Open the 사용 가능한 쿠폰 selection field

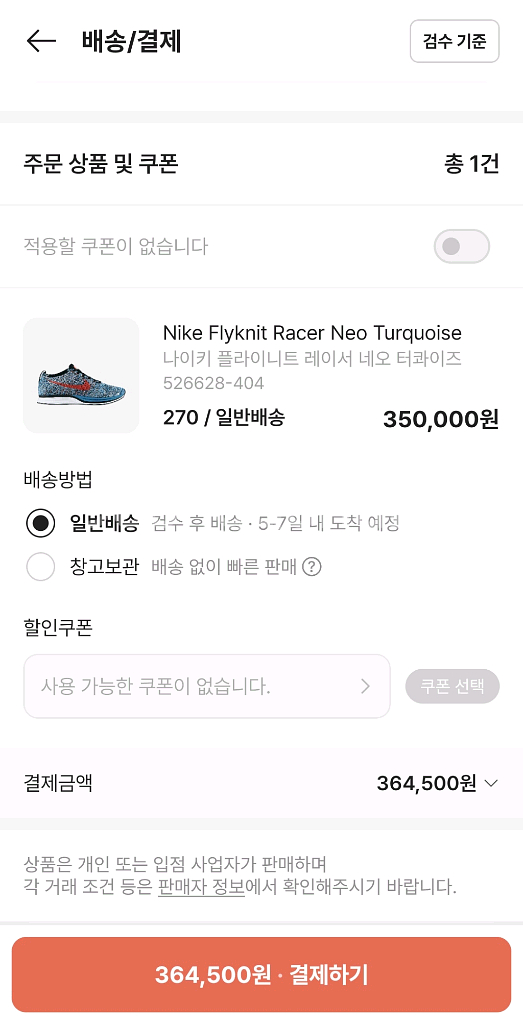point(207,686)
